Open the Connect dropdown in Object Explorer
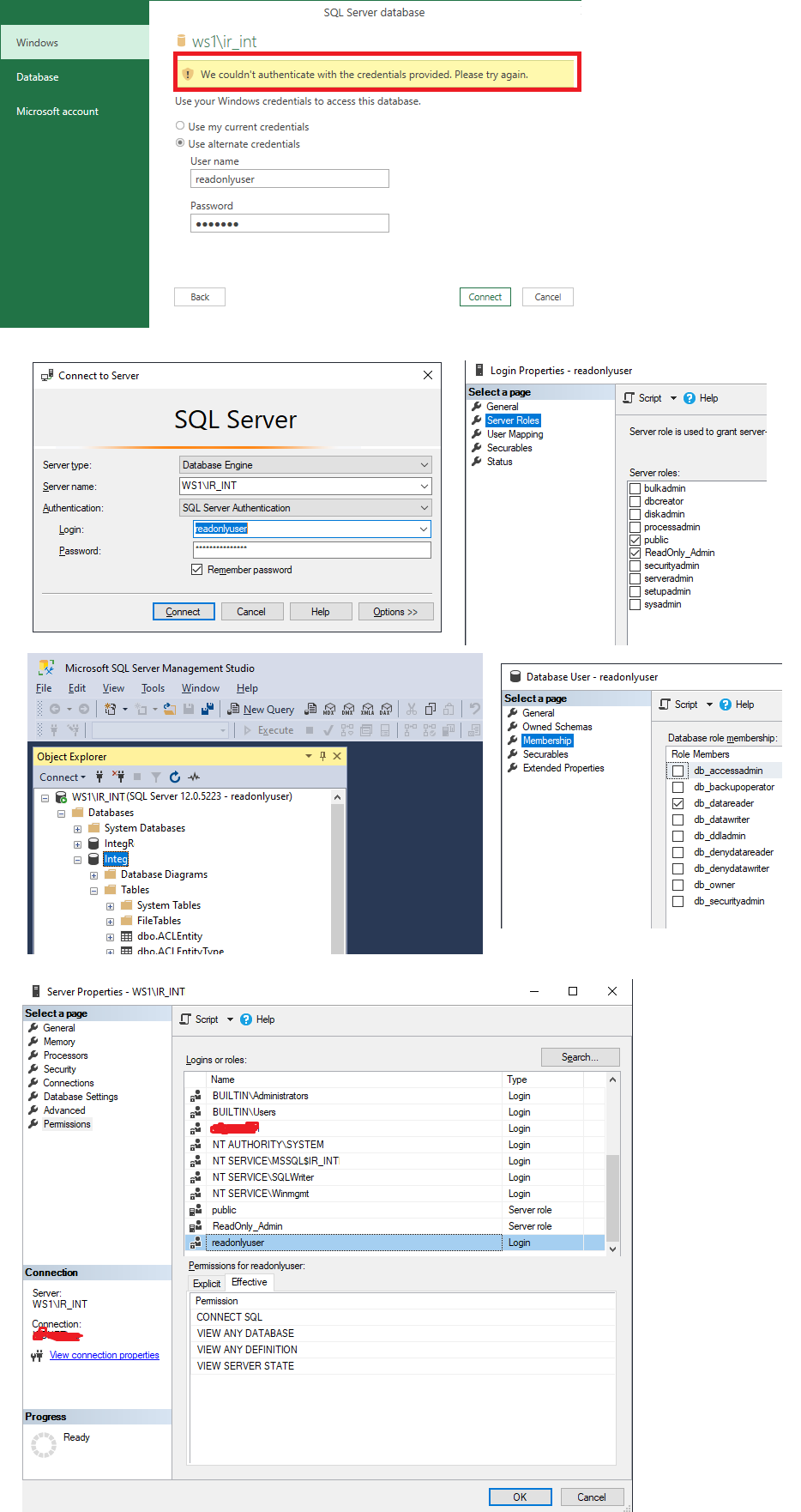The image size is (801, 1512). [63, 777]
